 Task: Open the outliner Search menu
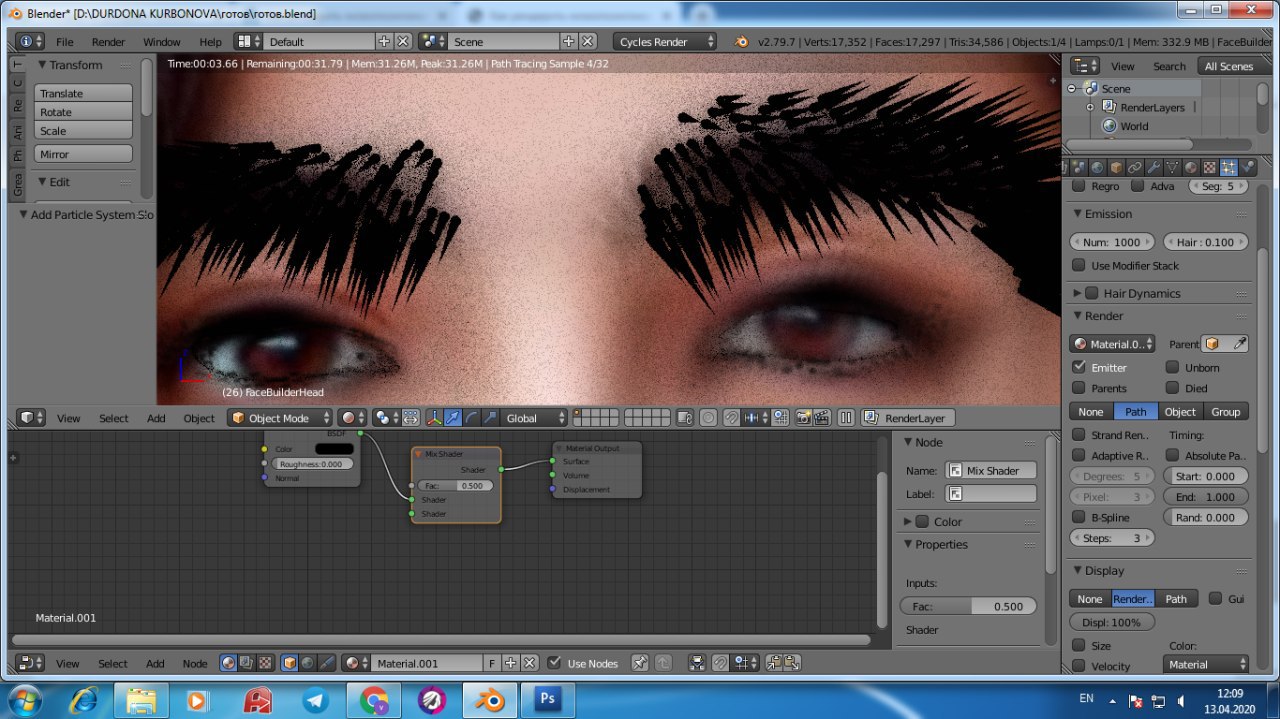pos(1169,66)
